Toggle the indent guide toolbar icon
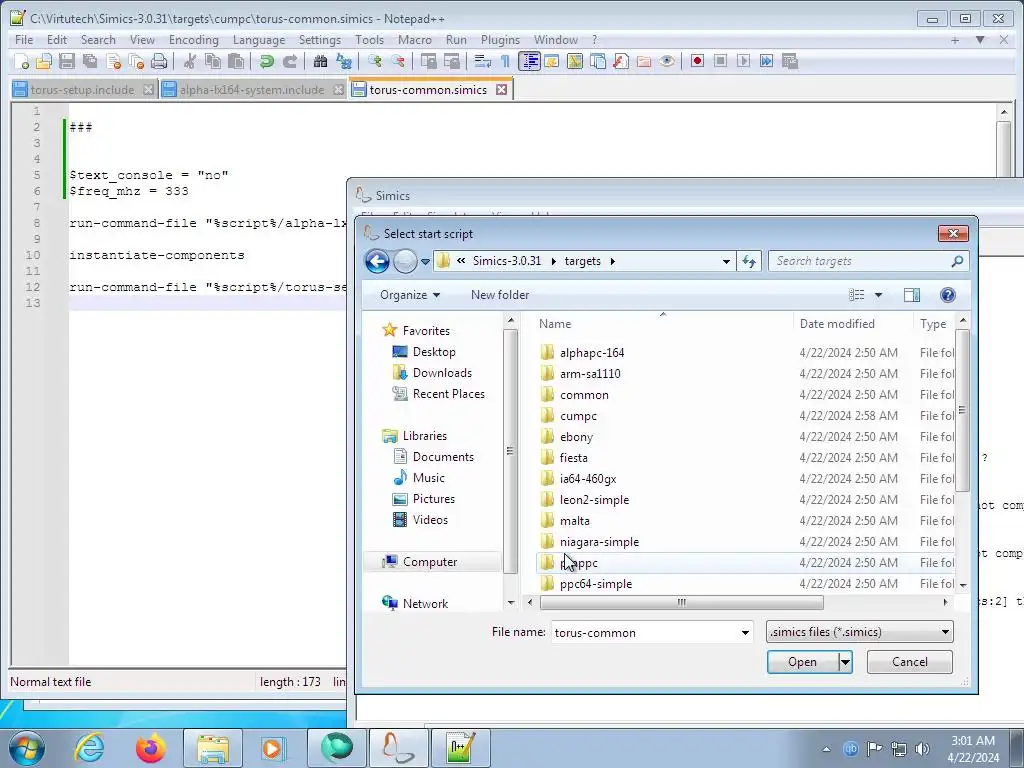Screen dimensions: 1024x768 tap(529, 61)
